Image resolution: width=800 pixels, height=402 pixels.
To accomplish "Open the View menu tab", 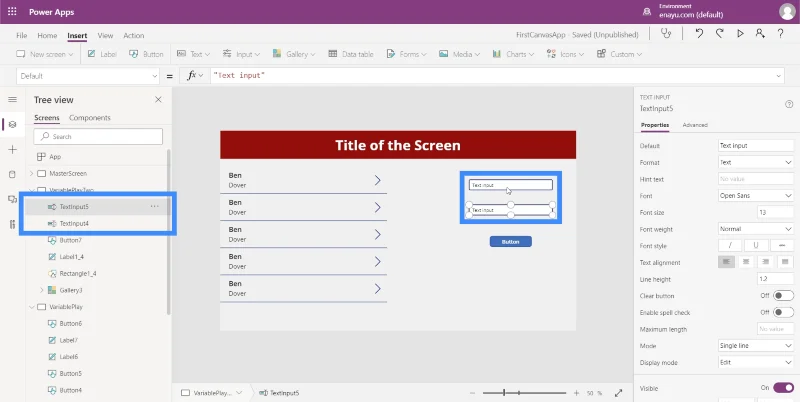I will tap(105, 35).
